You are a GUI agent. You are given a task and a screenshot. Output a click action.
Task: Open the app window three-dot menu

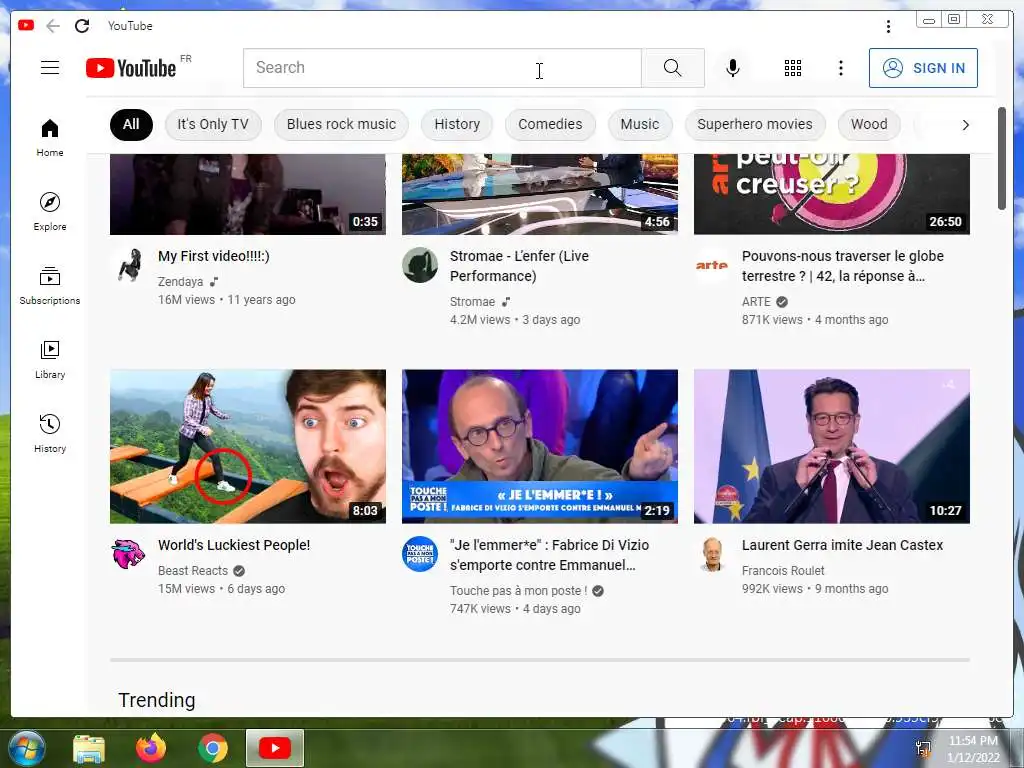point(888,26)
